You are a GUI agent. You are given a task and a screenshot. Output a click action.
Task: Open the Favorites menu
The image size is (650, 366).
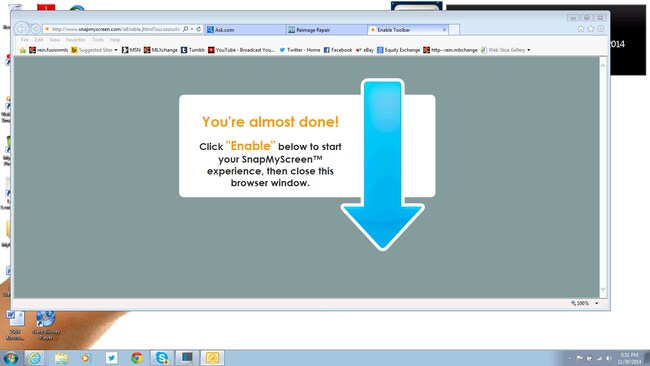[x=75, y=40]
